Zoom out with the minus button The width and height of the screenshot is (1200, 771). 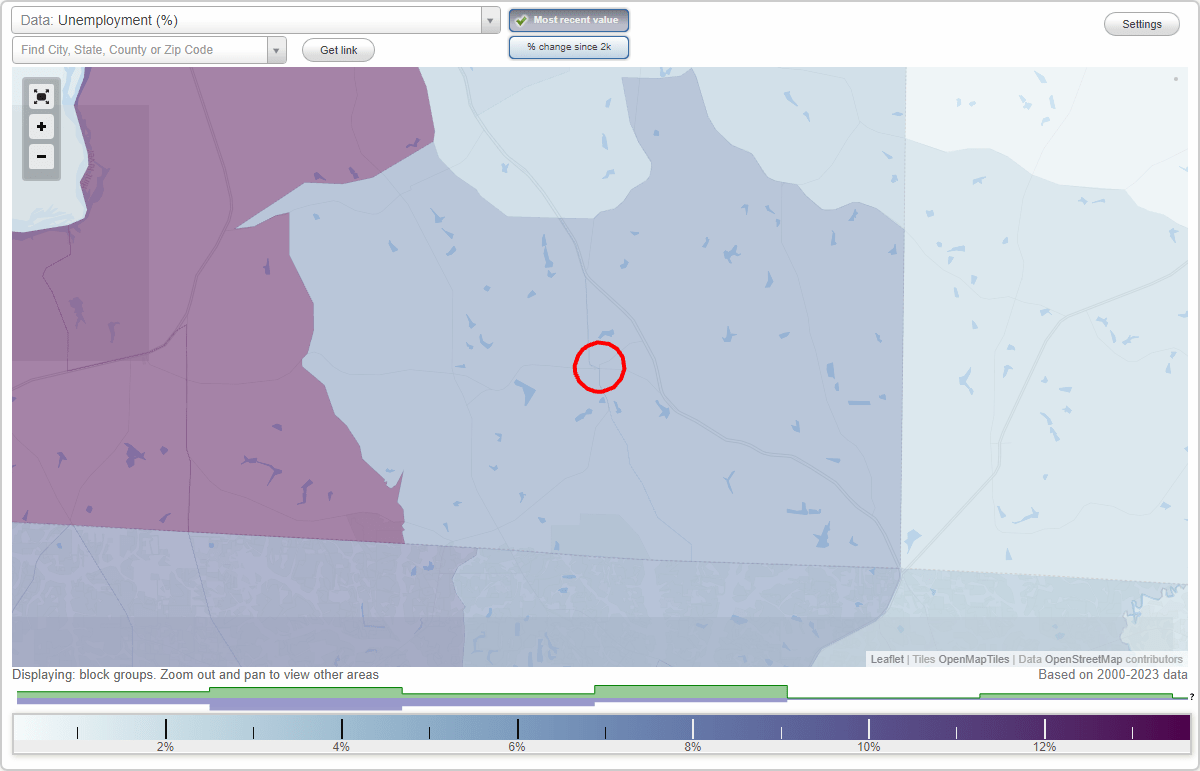click(41, 157)
